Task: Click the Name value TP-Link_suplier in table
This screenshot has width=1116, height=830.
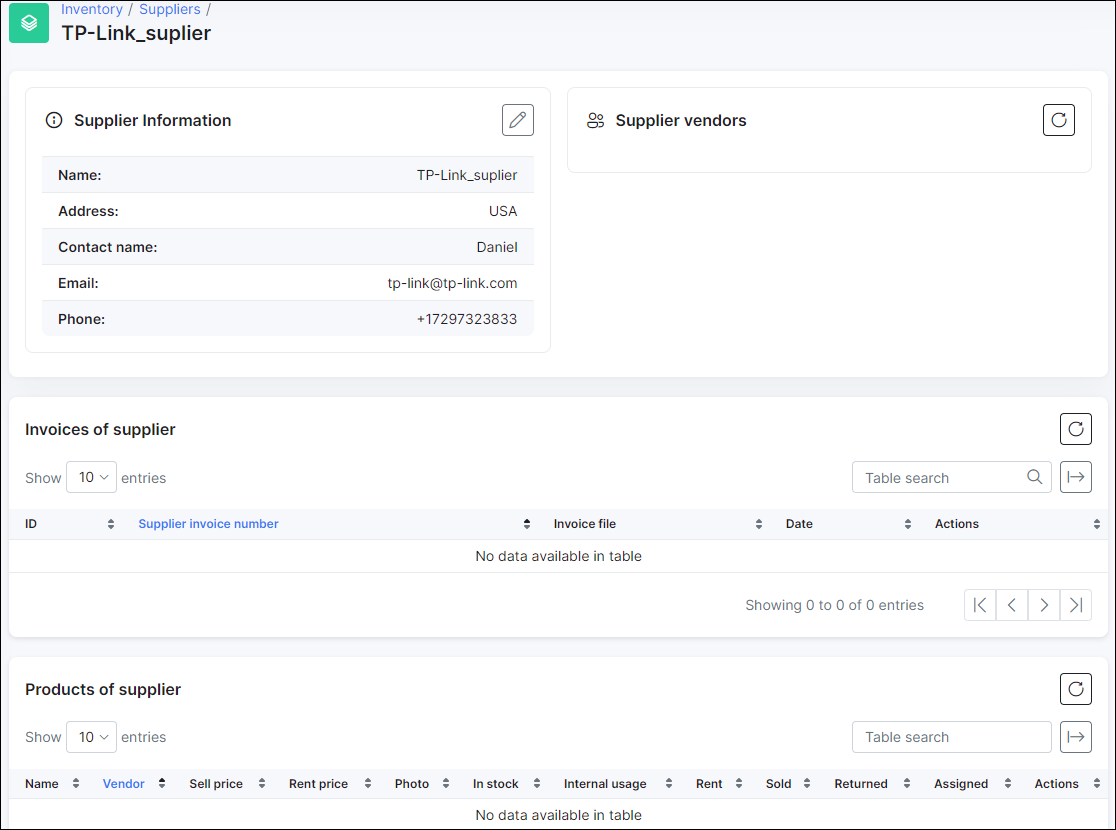Action: pyautogui.click(x=467, y=175)
